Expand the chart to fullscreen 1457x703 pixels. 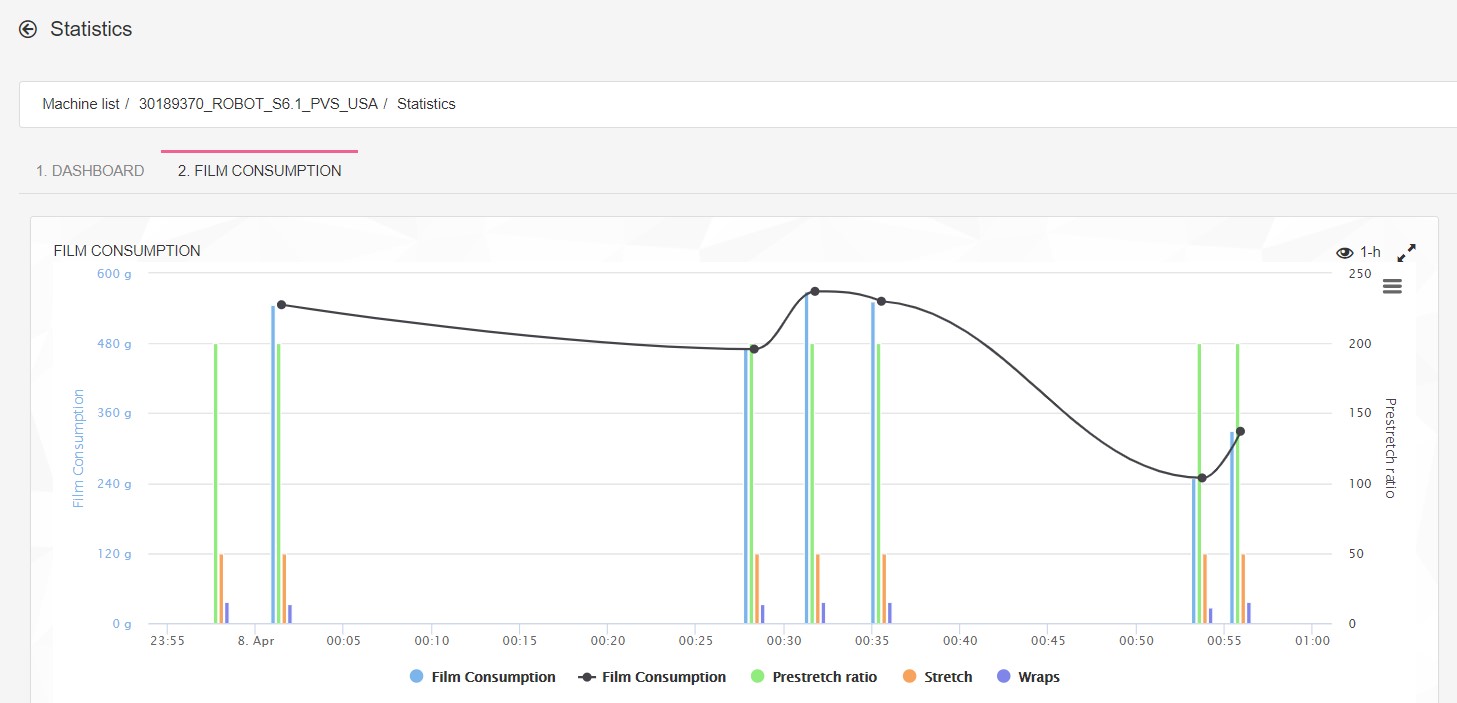[x=1406, y=252]
